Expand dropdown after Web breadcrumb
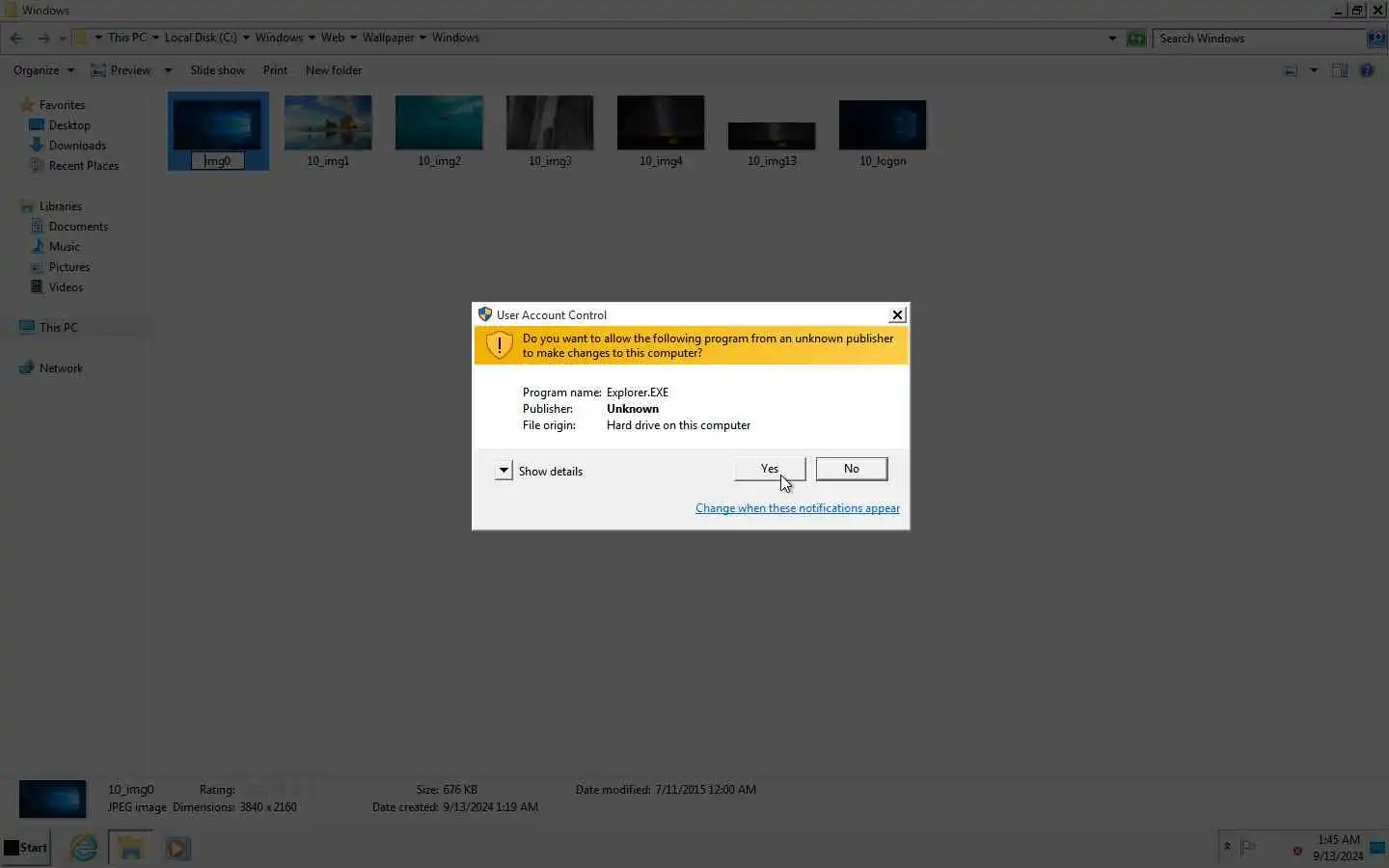This screenshot has width=1389, height=868. click(353, 38)
